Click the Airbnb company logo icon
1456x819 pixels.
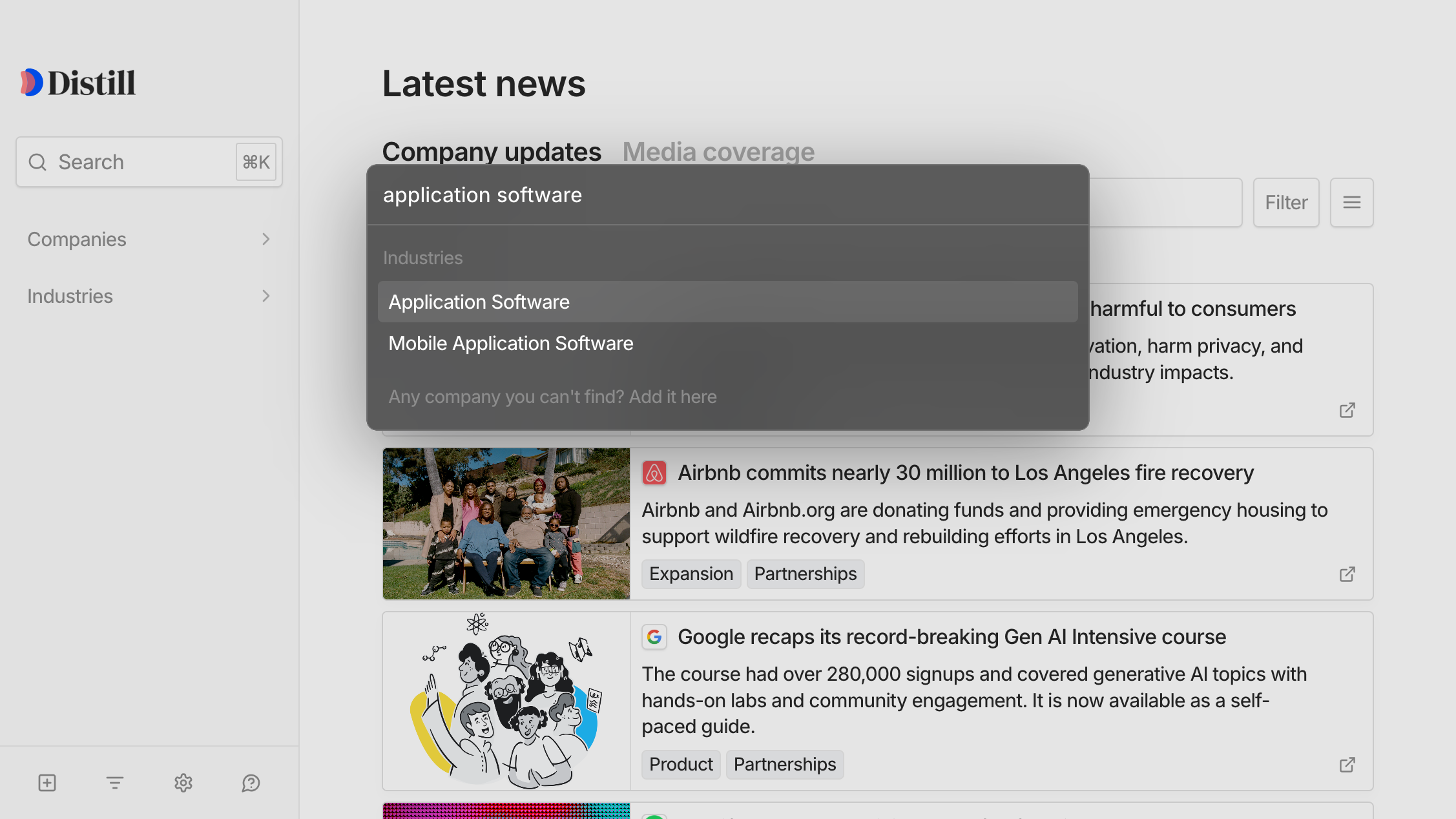(x=654, y=473)
